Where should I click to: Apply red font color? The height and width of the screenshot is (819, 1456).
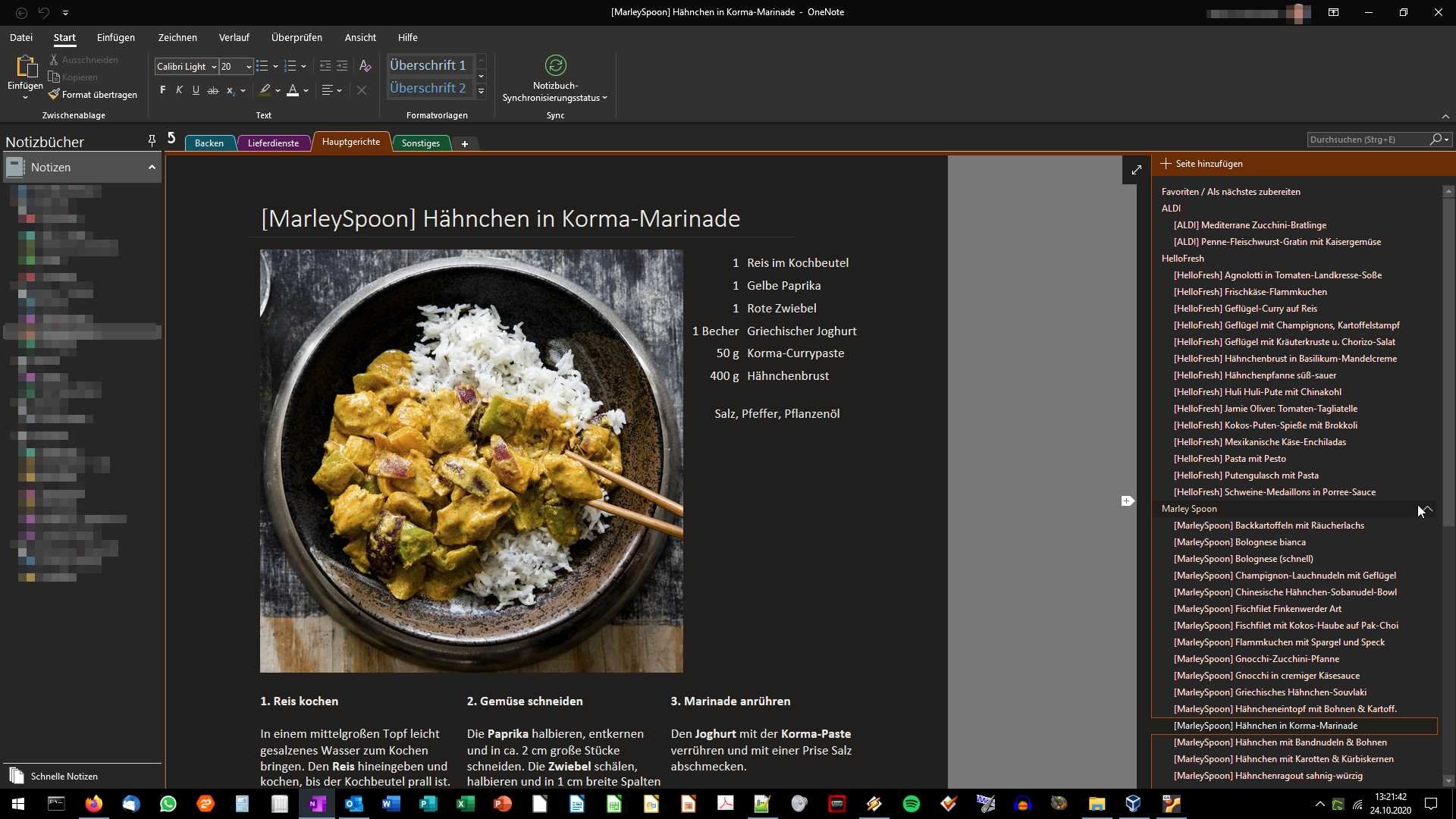click(293, 90)
